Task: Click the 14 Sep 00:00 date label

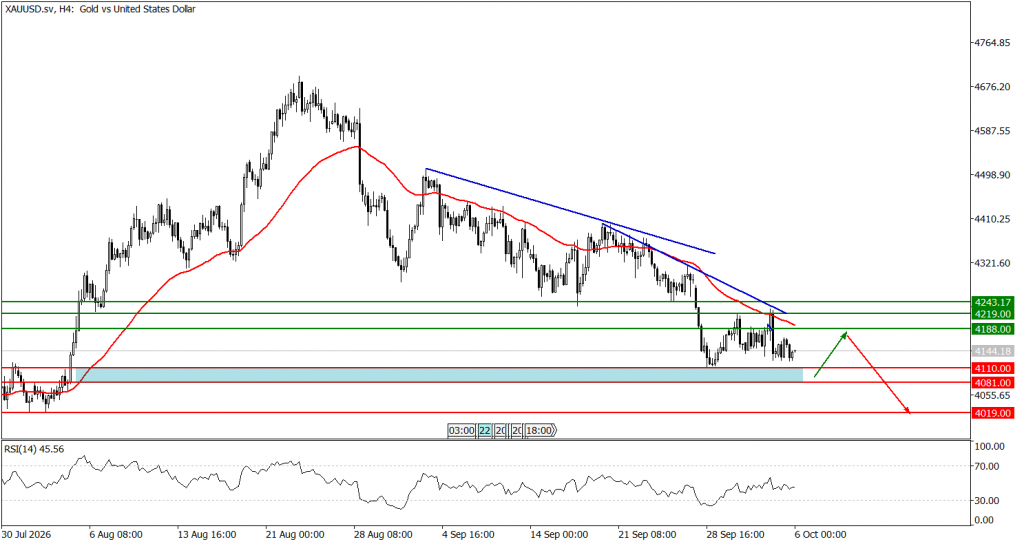Action: 561,534
